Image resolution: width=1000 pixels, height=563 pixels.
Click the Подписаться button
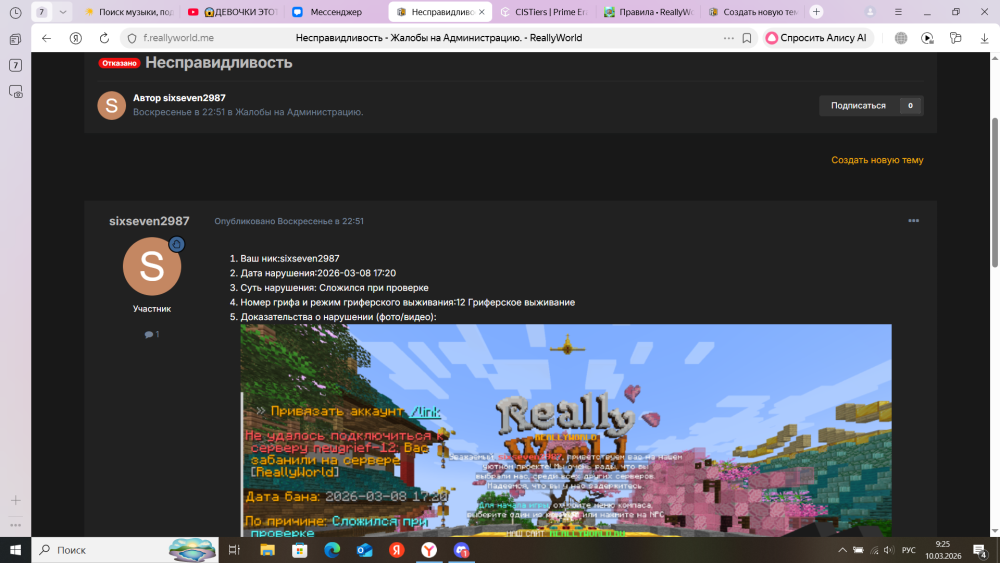point(858,105)
